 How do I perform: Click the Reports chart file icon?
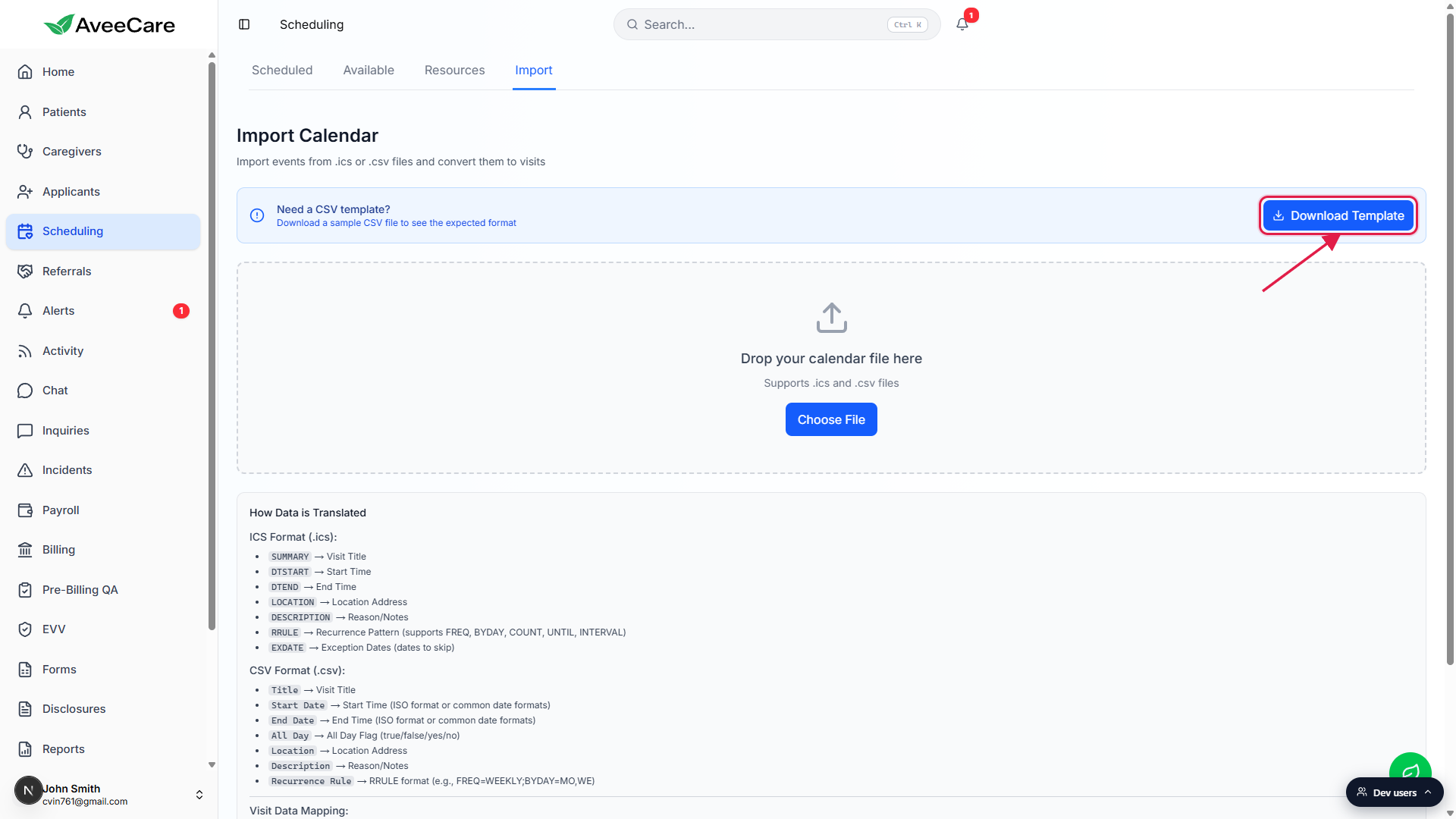tap(25, 749)
